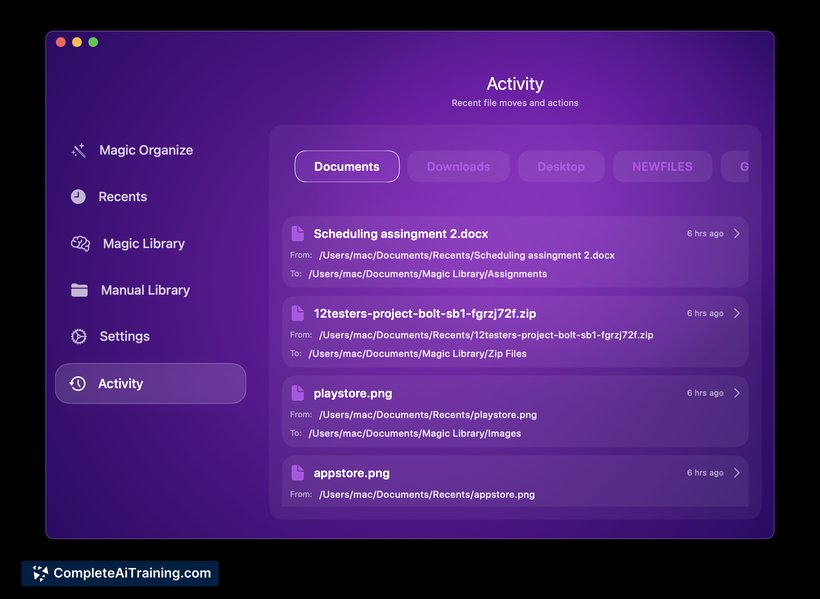Click the Recents/playstore.png source path
The width and height of the screenshot is (820, 599).
pos(428,415)
